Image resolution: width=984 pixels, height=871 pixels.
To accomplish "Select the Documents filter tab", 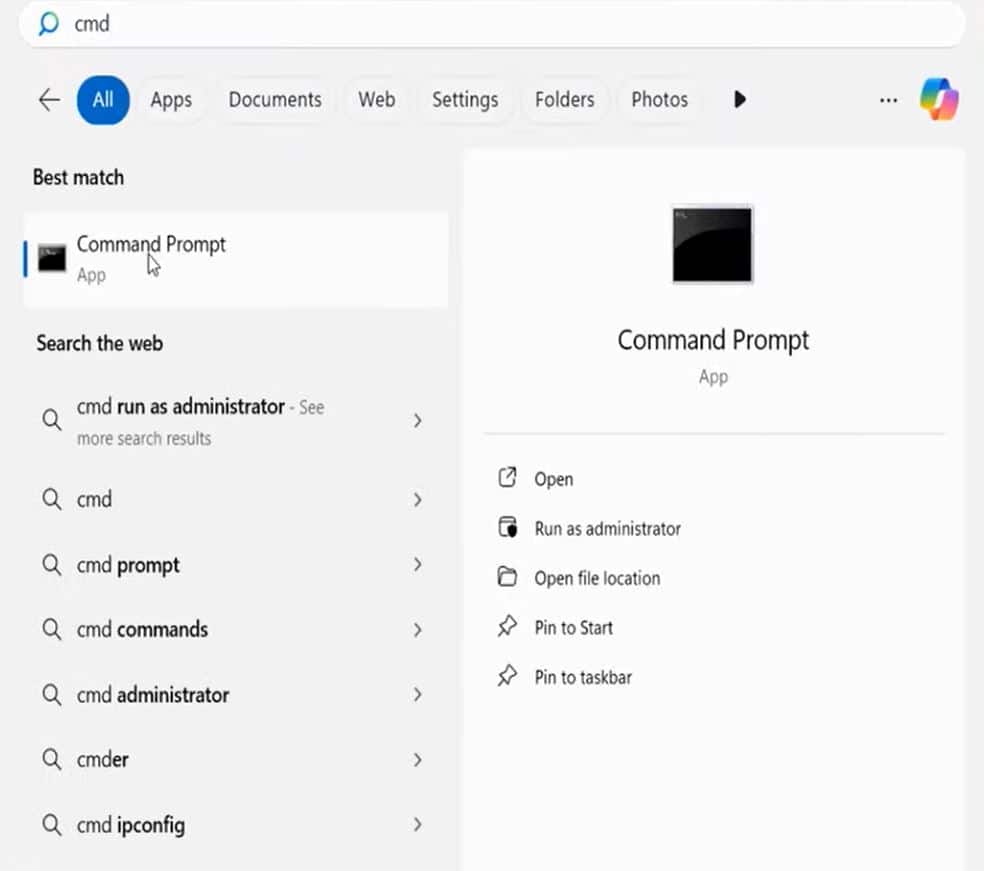I will click(275, 100).
